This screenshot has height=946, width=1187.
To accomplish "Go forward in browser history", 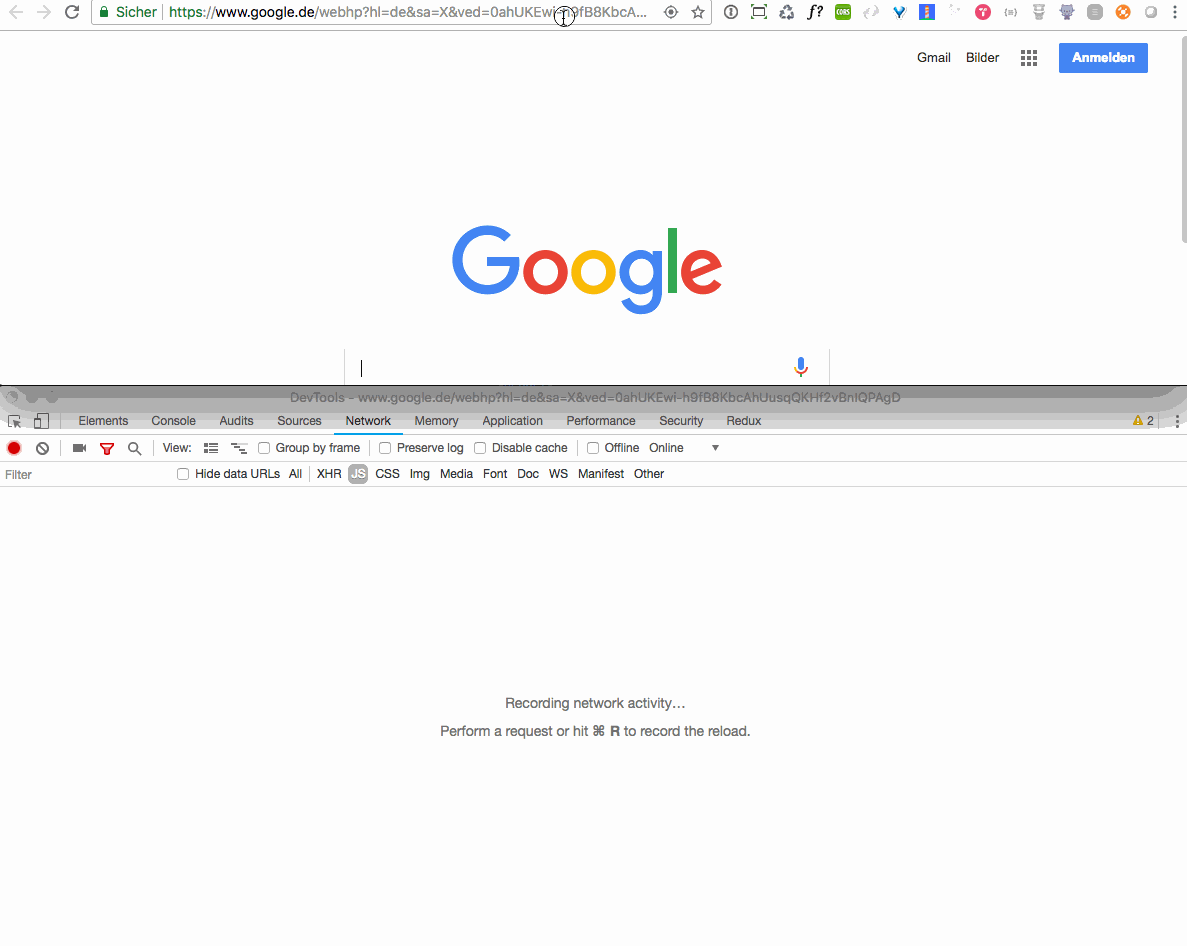I will pyautogui.click(x=44, y=12).
